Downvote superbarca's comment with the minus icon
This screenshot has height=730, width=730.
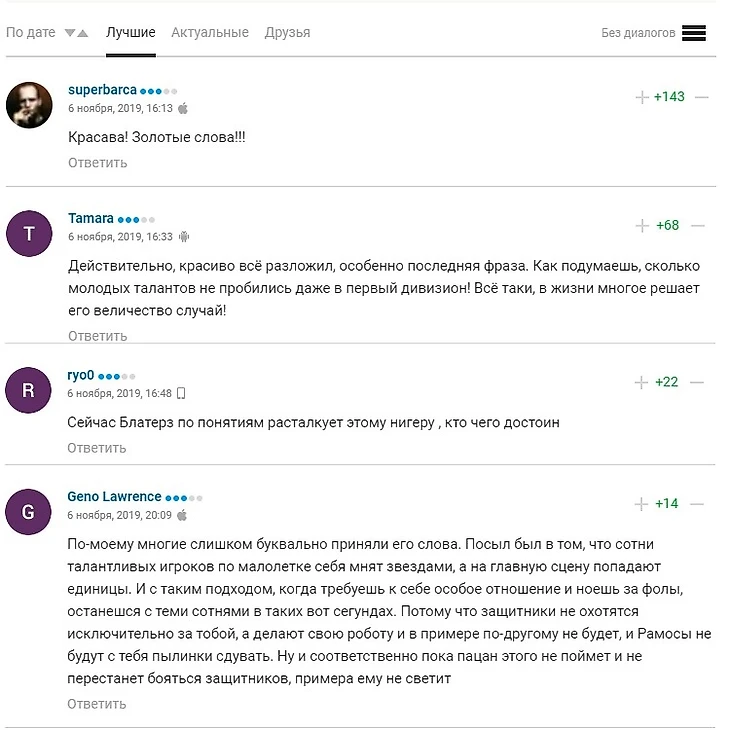point(701,97)
